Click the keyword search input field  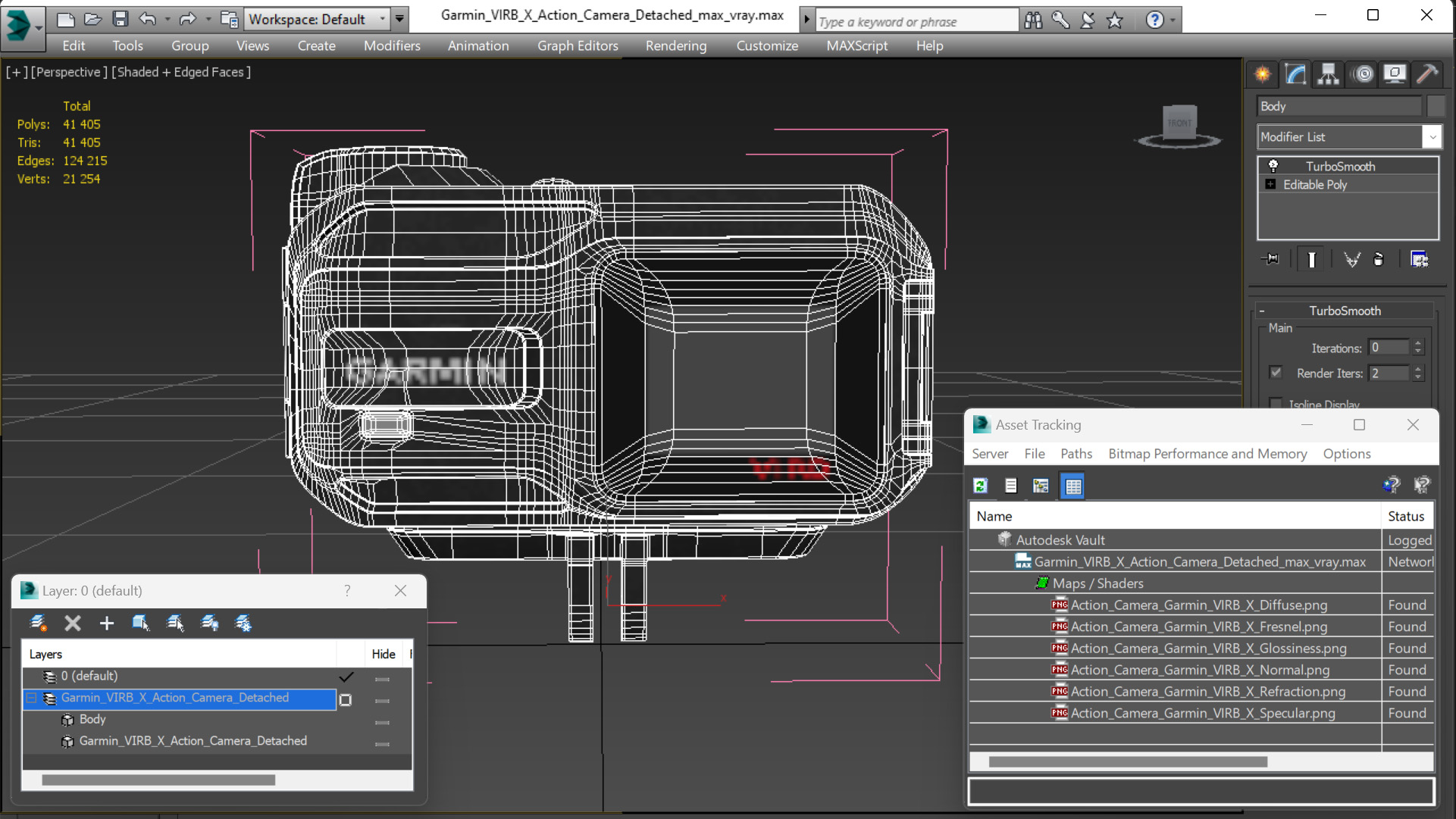click(916, 21)
